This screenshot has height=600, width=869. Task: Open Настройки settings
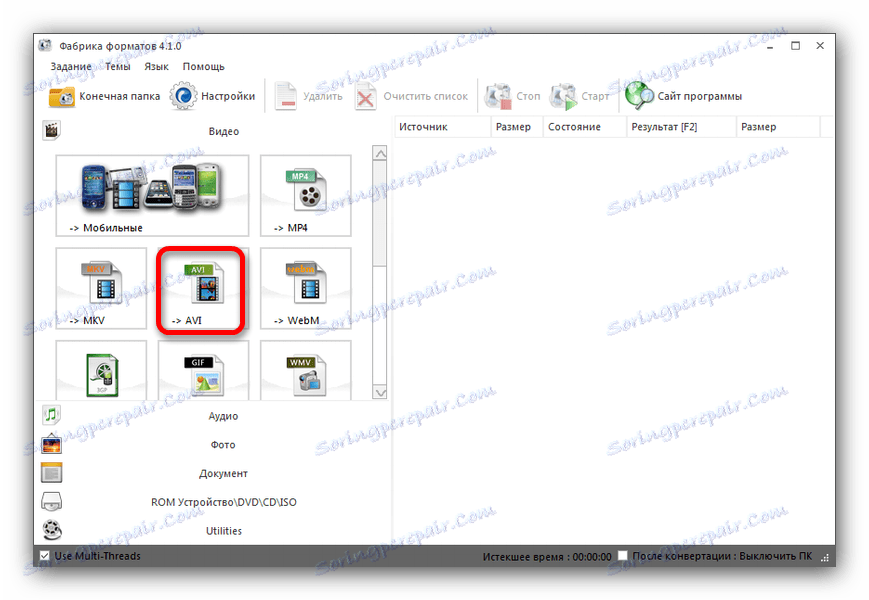pyautogui.click(x=212, y=96)
